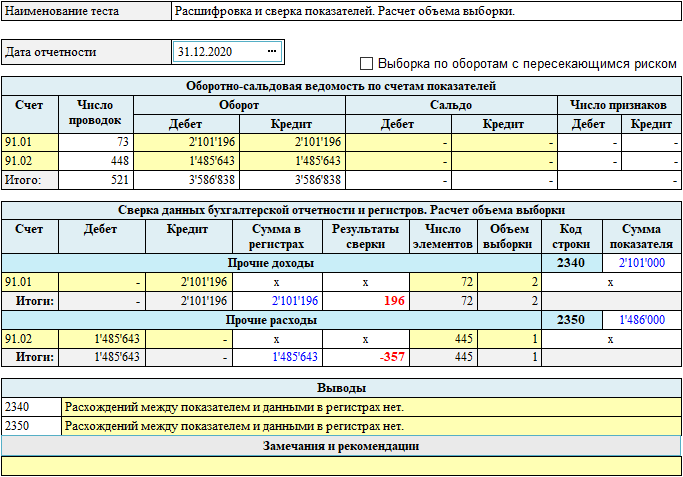683x477 pixels.
Task: Click the empty remarks and recommendations field
Action: tap(341, 466)
